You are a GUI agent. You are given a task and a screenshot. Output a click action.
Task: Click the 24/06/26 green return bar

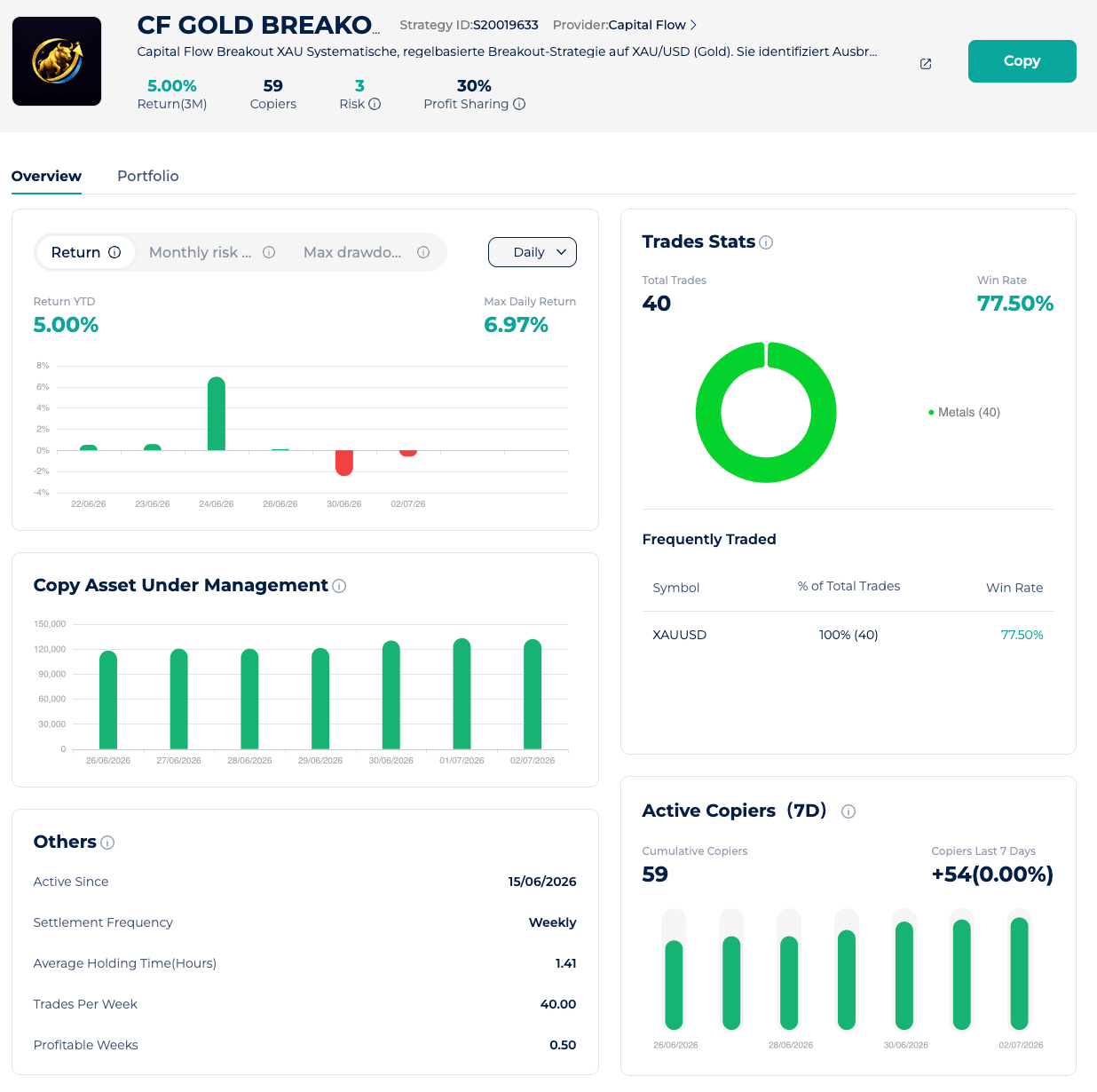pos(217,414)
